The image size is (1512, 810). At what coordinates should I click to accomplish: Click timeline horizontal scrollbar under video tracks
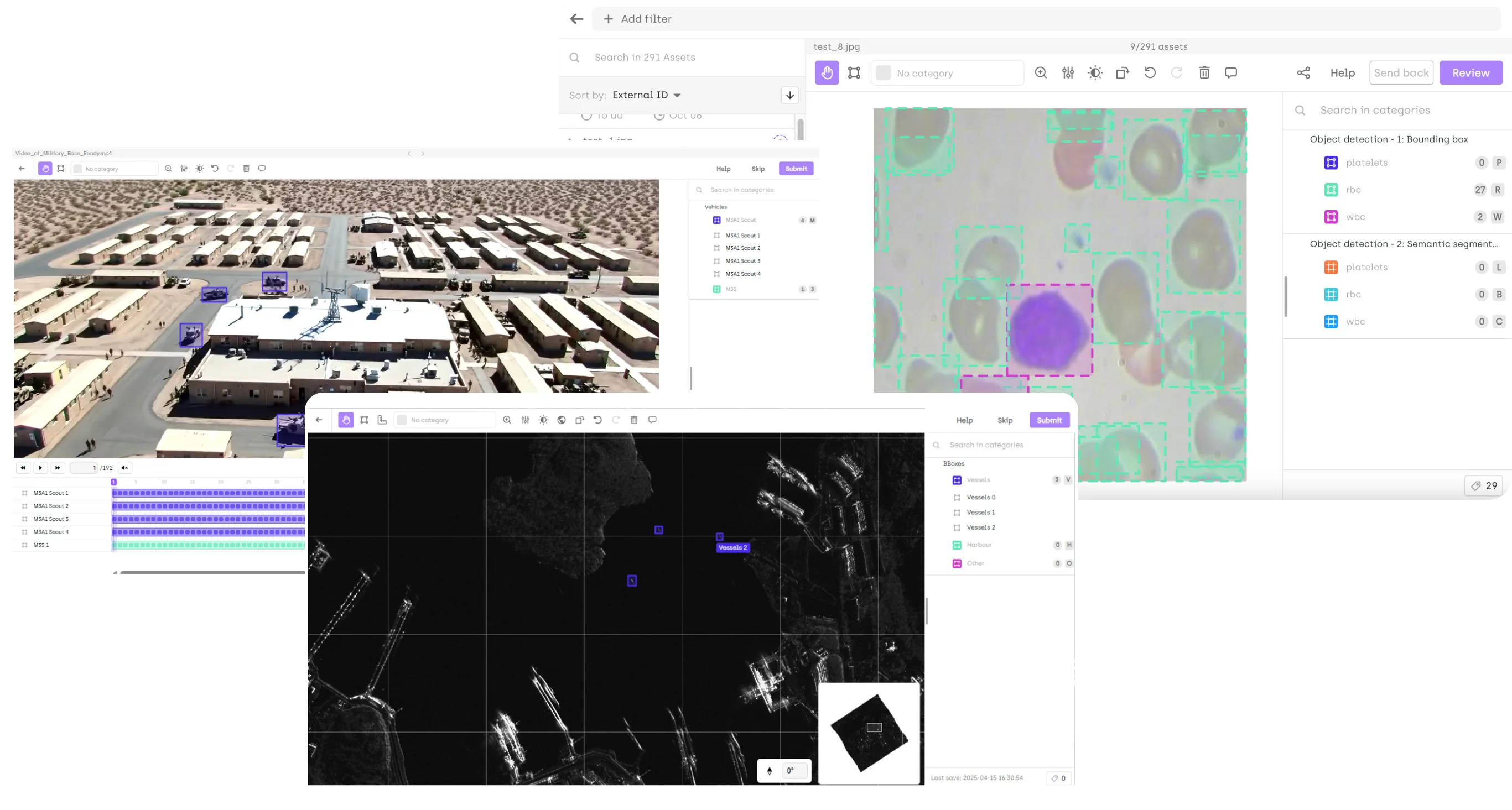pyautogui.click(x=212, y=572)
